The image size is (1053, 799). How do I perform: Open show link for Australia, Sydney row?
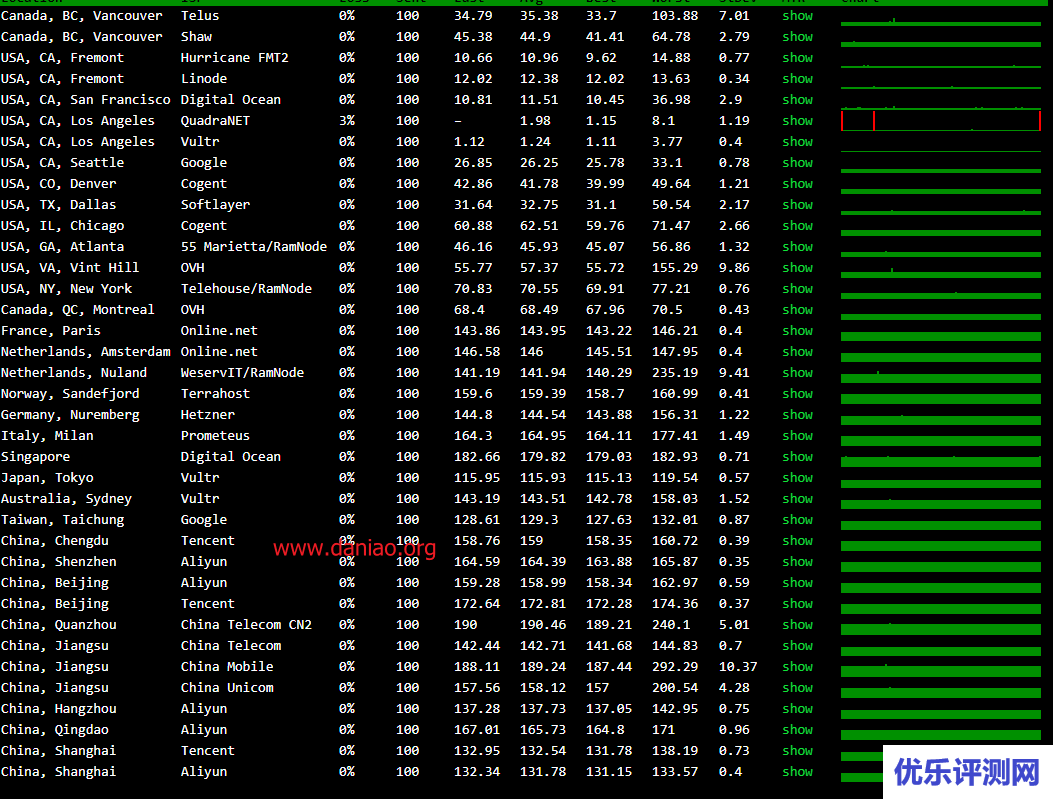click(x=797, y=499)
